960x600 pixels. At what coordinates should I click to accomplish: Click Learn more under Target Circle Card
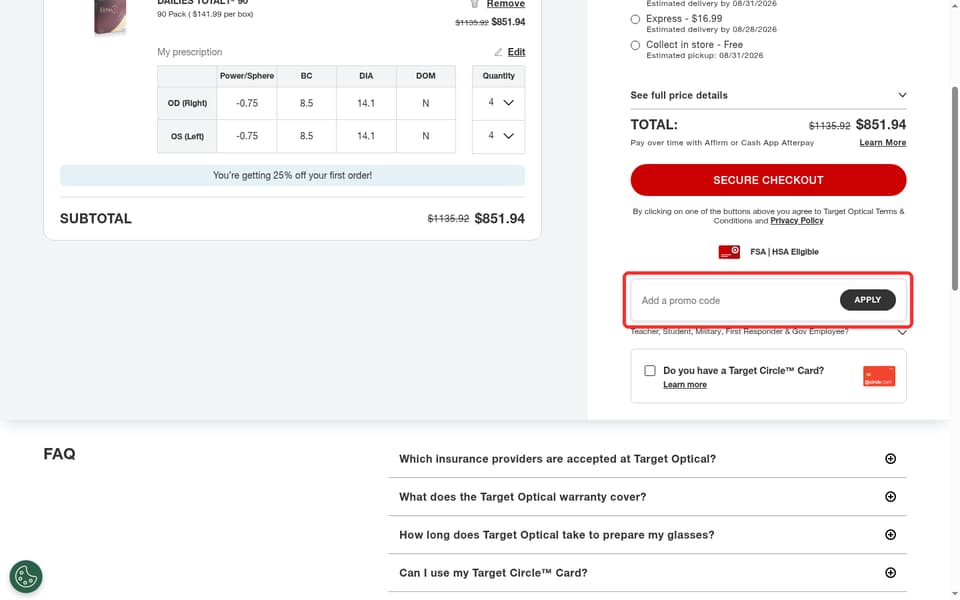[x=684, y=384]
